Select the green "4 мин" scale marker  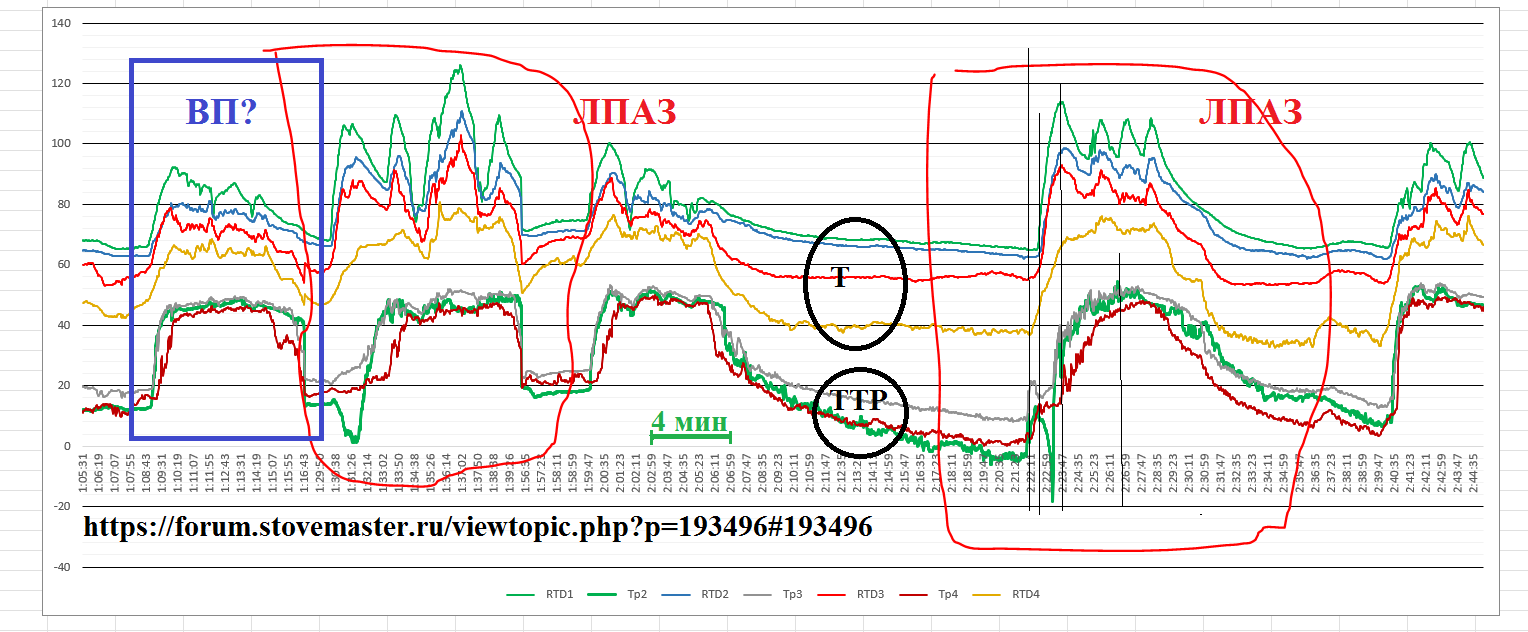[690, 421]
